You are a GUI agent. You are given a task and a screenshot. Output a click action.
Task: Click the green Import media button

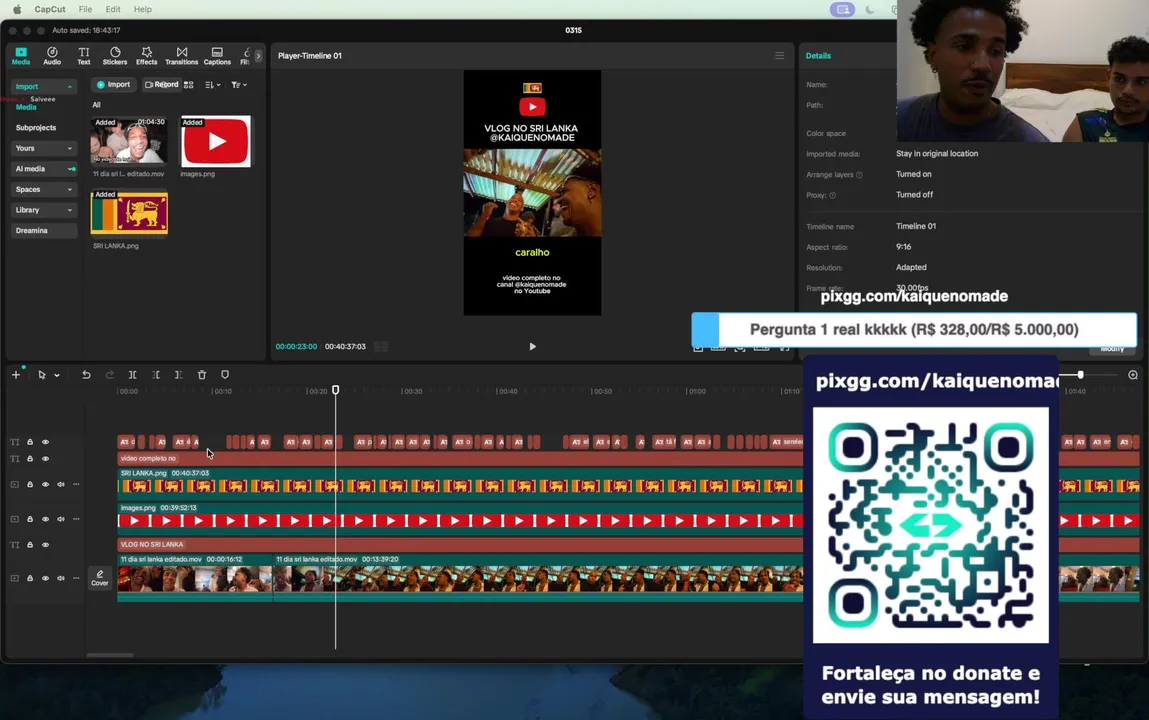tap(114, 85)
